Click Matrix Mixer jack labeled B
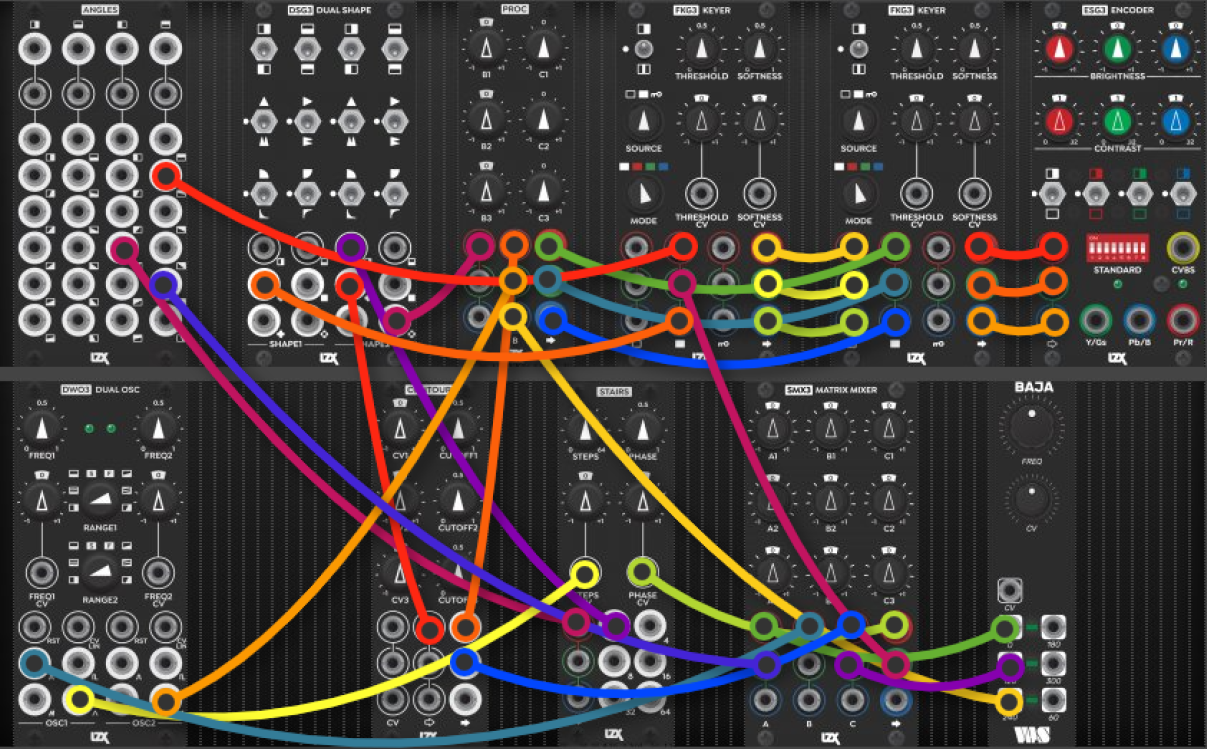The width and height of the screenshot is (1207, 749). click(808, 700)
